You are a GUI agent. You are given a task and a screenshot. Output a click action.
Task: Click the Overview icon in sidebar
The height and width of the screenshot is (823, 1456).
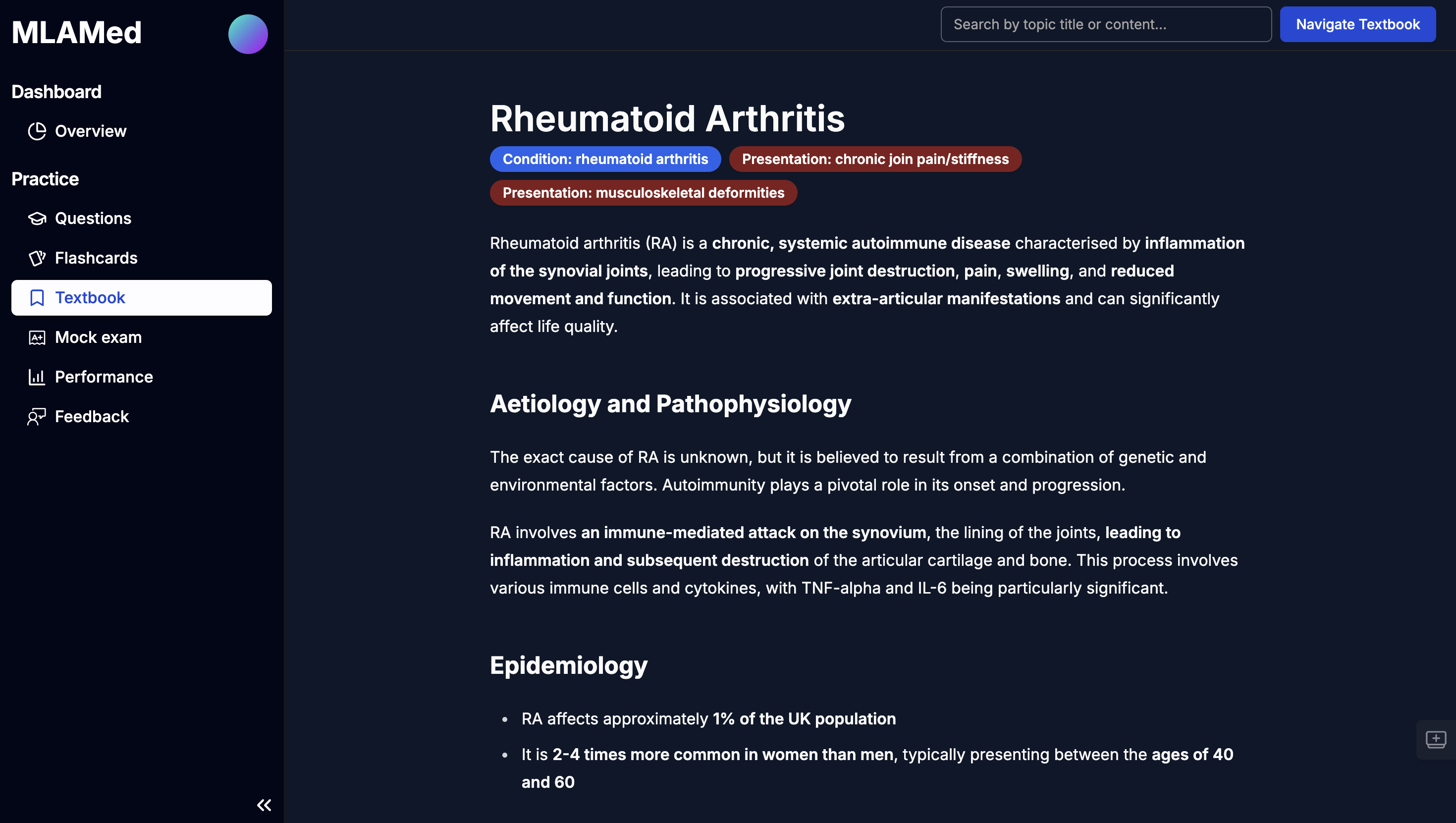click(37, 130)
